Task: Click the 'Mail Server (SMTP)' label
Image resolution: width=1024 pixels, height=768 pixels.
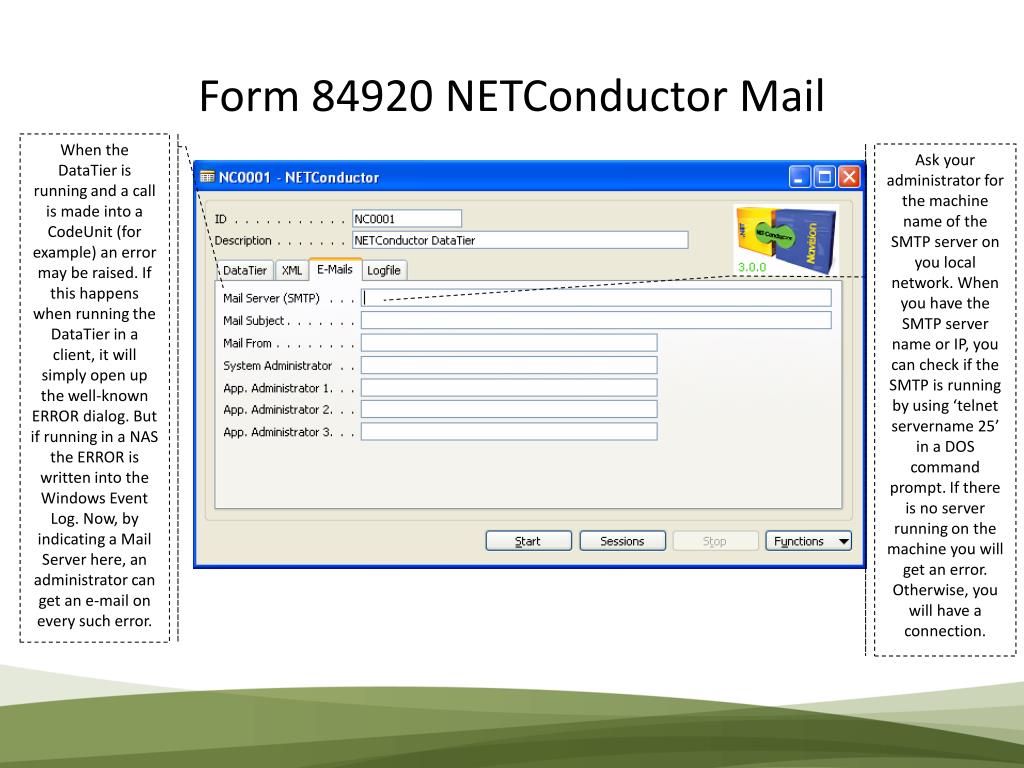Action: [271, 298]
